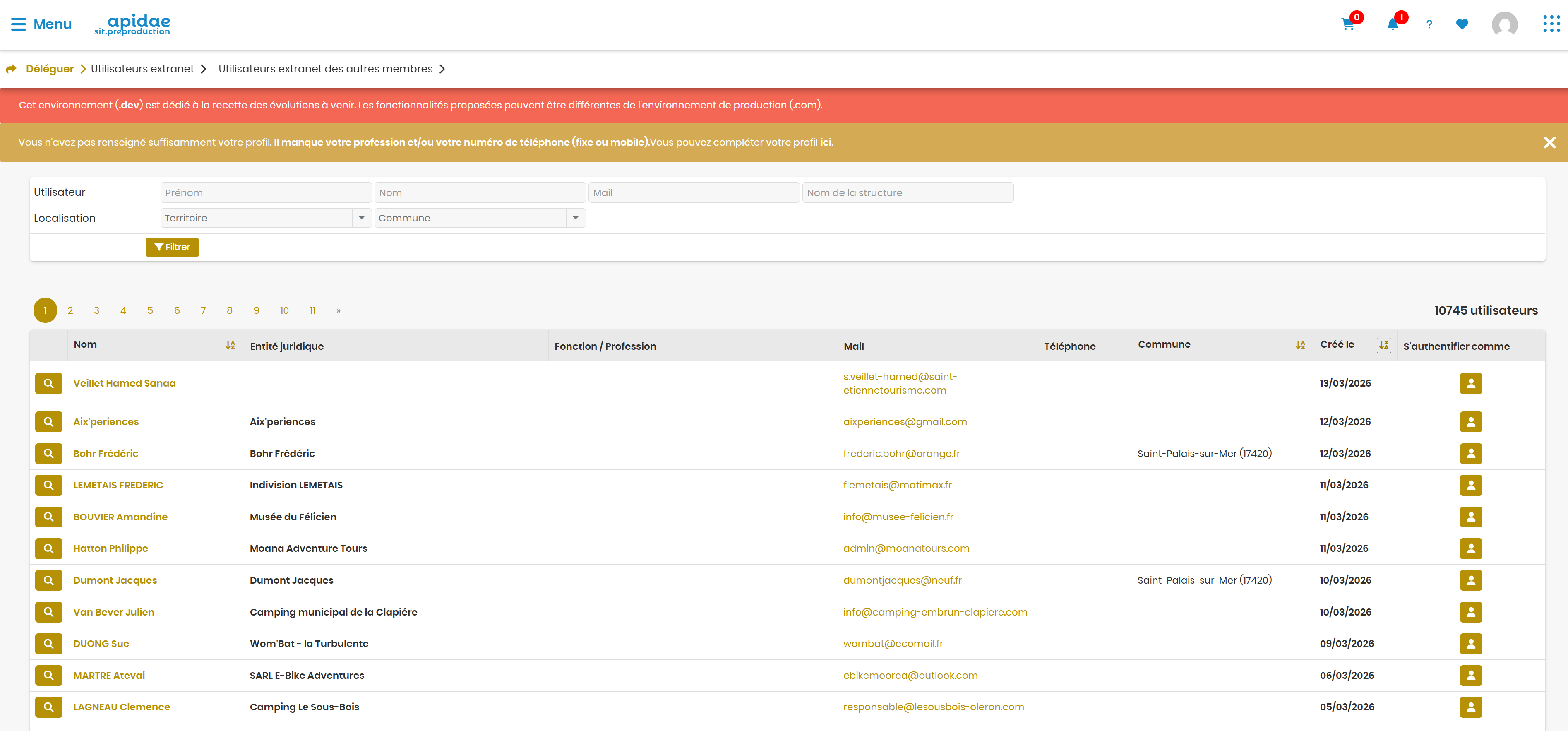Image resolution: width=1568 pixels, height=731 pixels.
Task: Authenticate as LAGNEAU Clemence
Action: [1471, 707]
